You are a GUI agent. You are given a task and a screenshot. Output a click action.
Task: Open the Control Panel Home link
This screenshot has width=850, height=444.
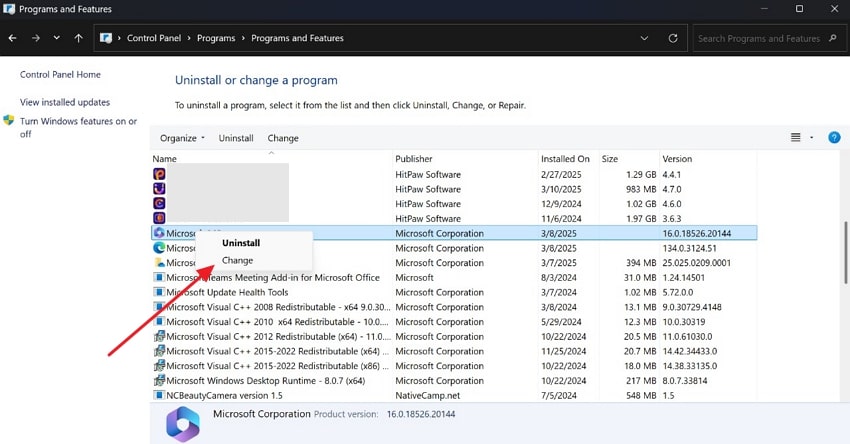pos(60,74)
